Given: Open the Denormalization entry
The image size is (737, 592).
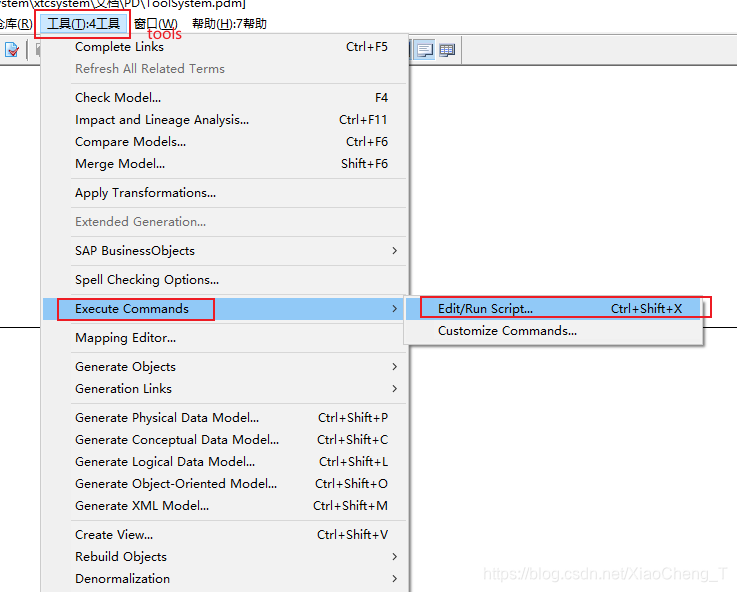Looking at the screenshot, I should pyautogui.click(x=225, y=578).
